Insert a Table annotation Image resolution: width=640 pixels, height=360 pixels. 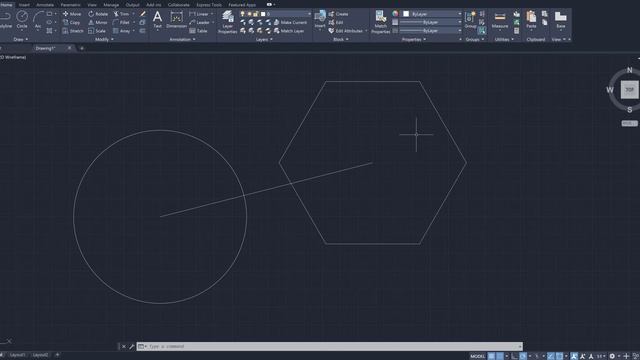coord(198,31)
